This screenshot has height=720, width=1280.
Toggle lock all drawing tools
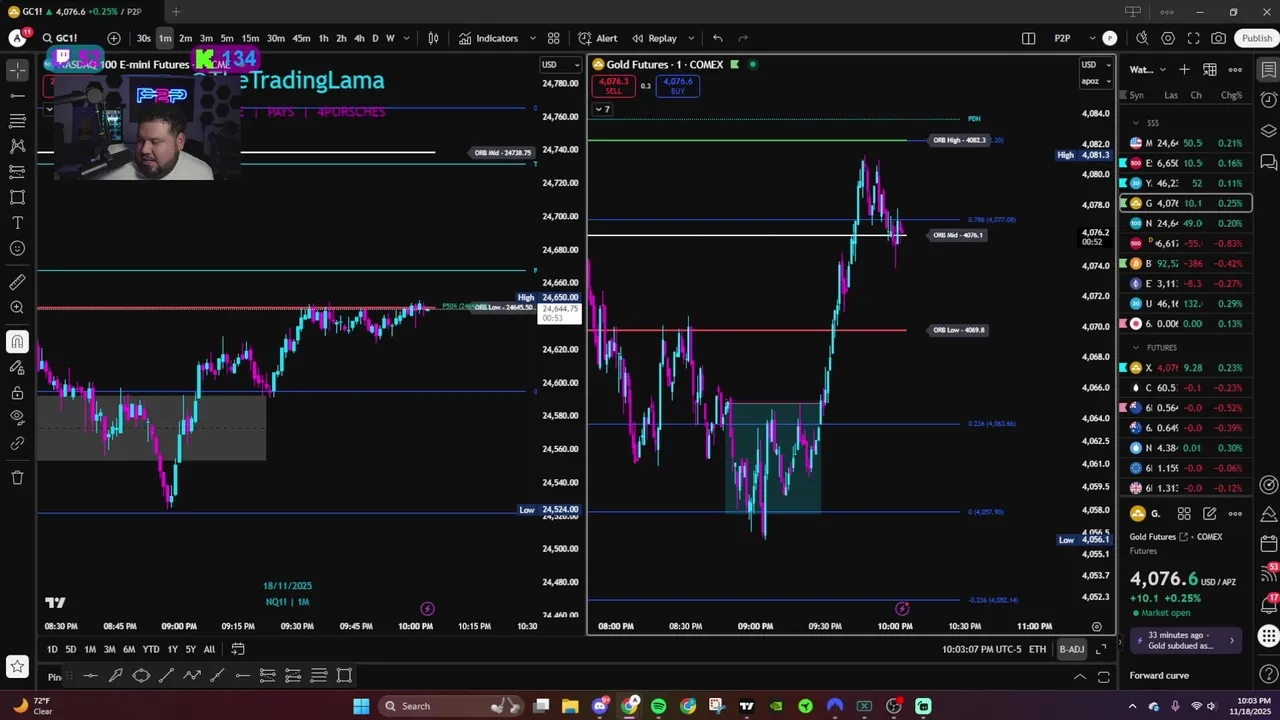coord(17,392)
